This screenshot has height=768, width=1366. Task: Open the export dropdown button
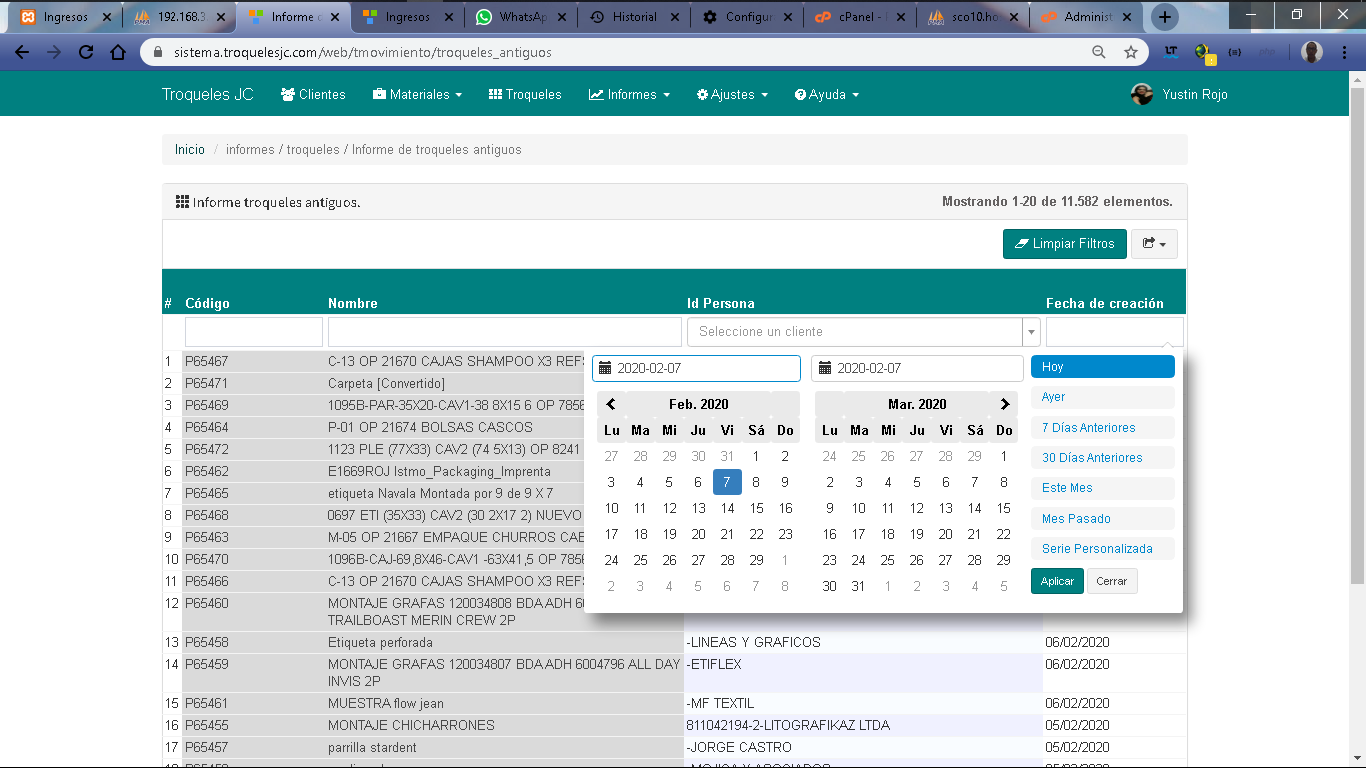(x=1154, y=244)
